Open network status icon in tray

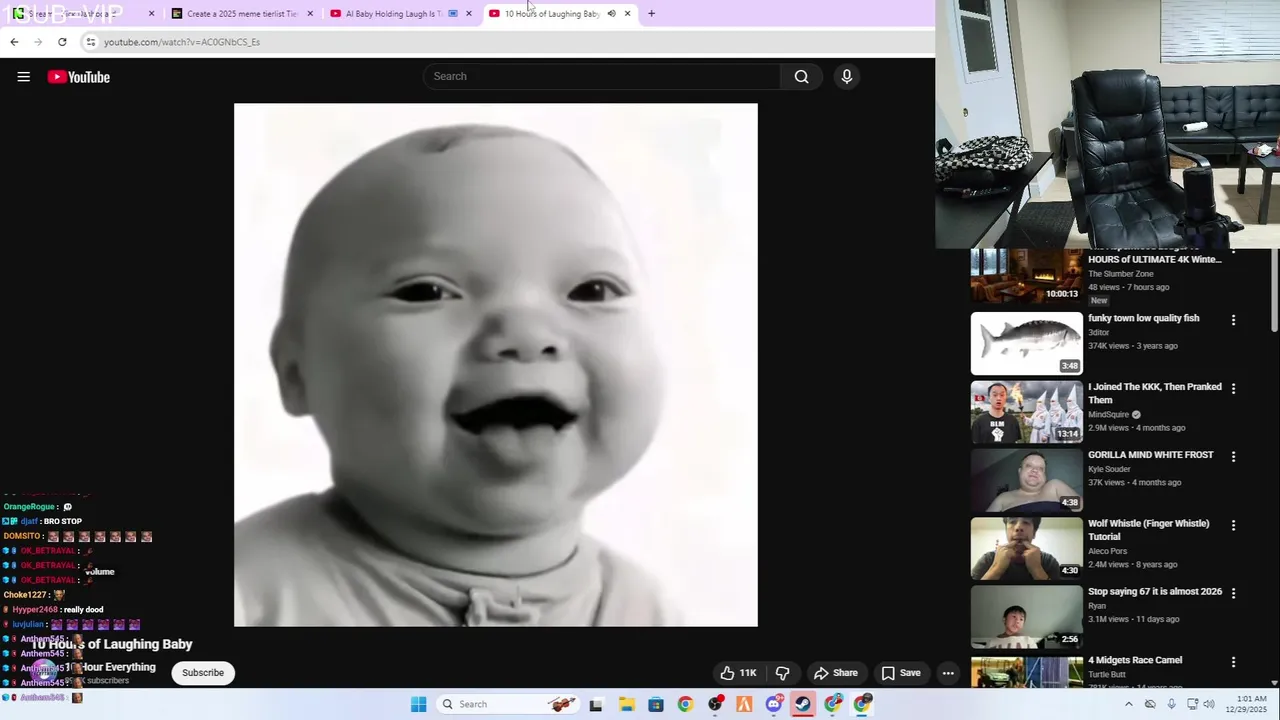click(x=1192, y=704)
